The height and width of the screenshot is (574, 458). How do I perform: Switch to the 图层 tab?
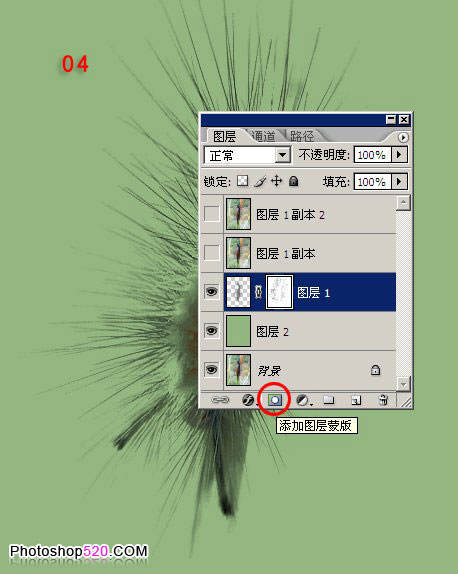[224, 137]
